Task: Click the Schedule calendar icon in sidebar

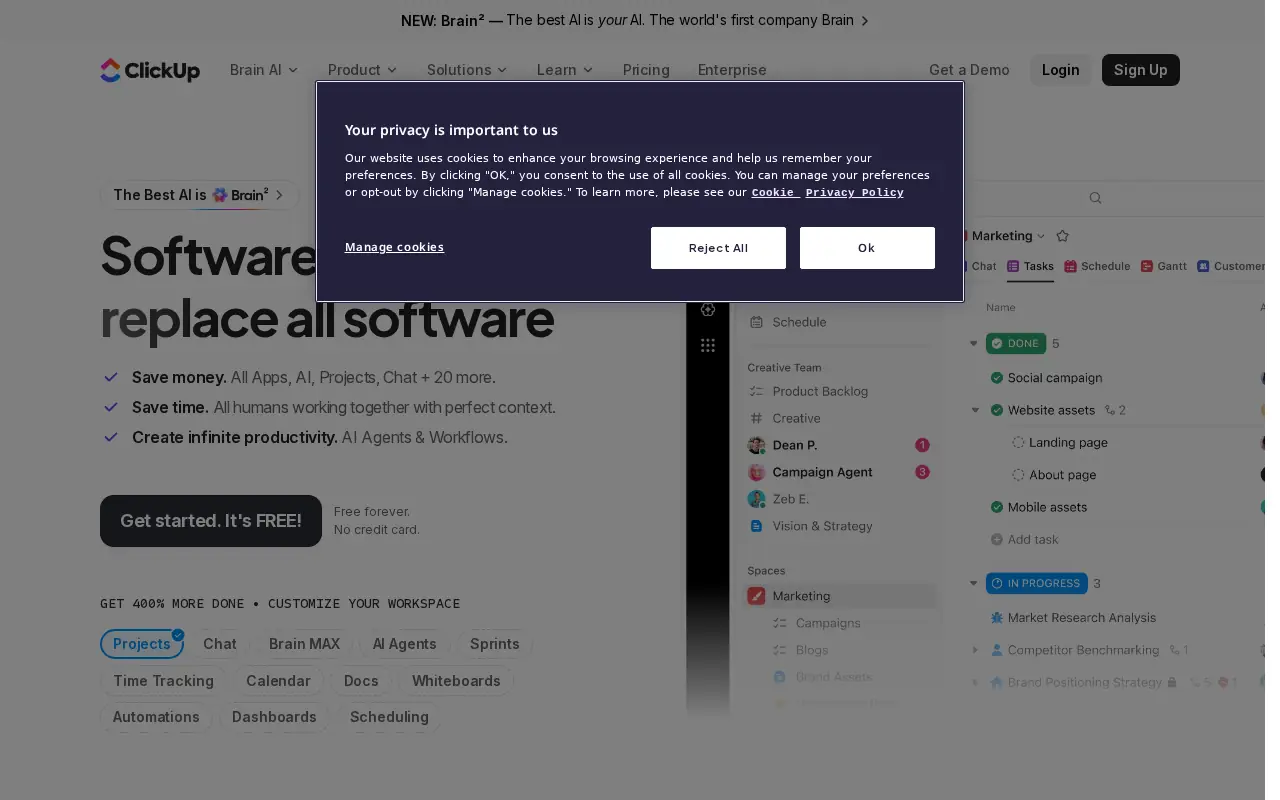Action: click(x=757, y=322)
